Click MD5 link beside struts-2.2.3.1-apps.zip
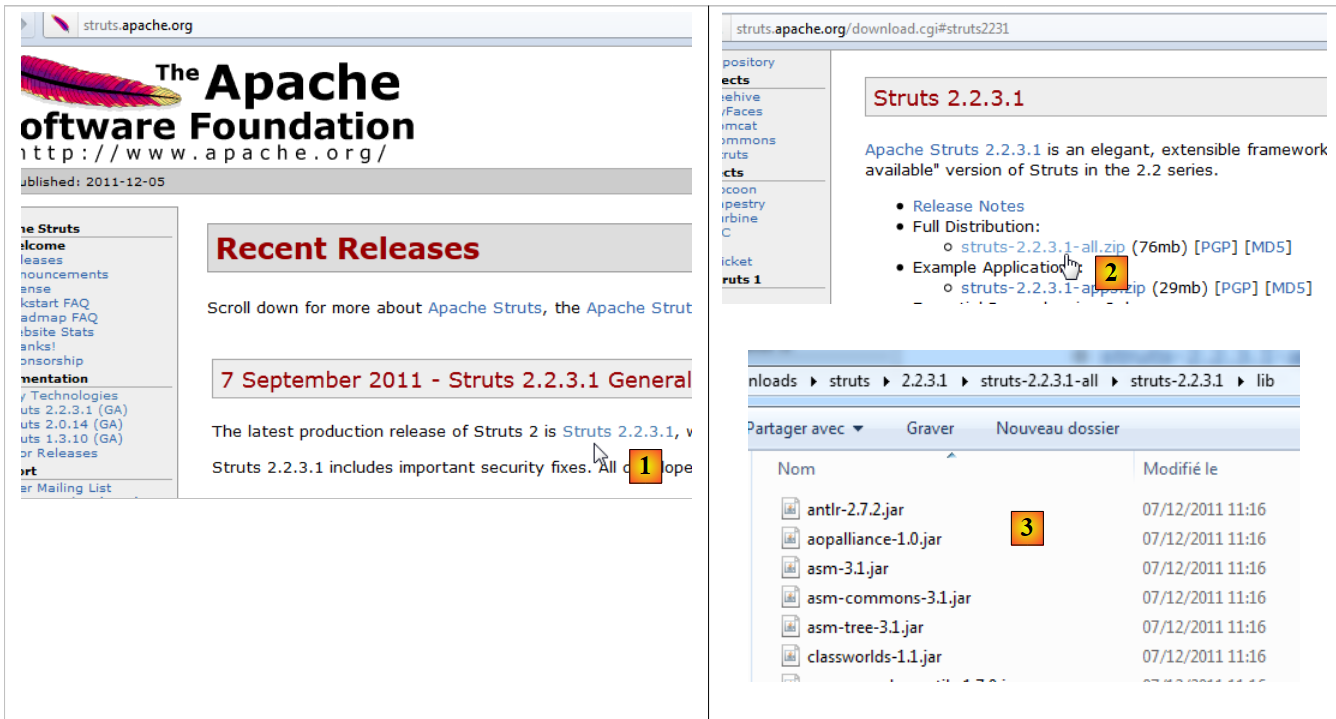The height and width of the screenshot is (719, 1336). click(x=1288, y=288)
